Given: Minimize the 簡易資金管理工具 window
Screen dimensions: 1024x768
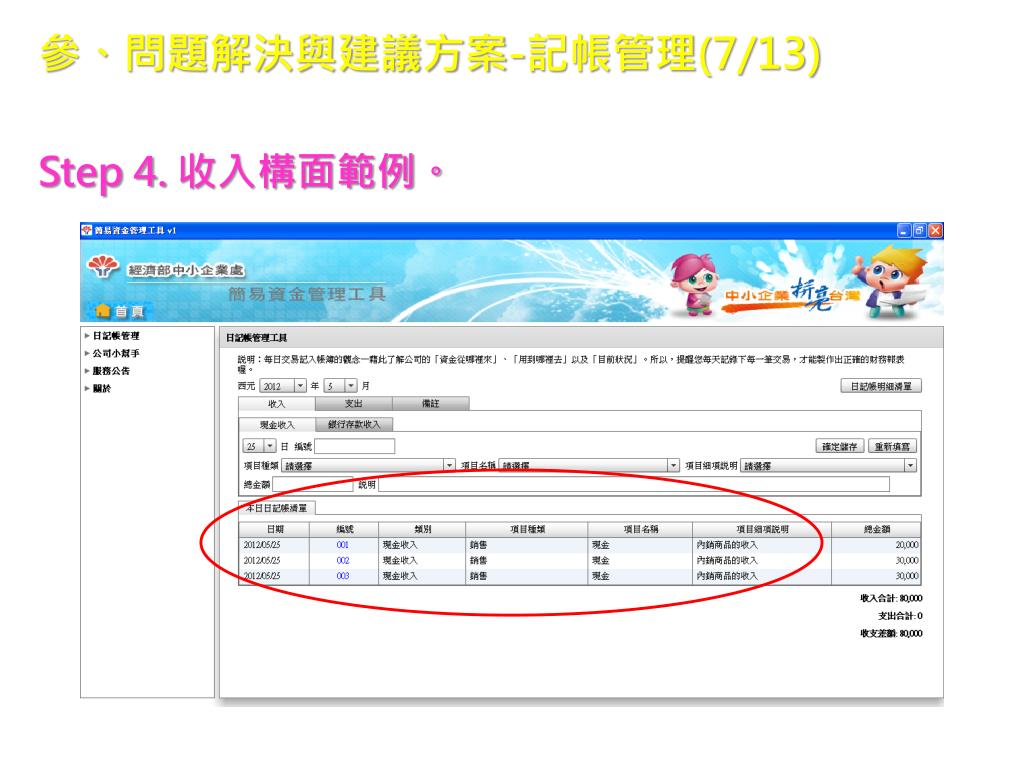Looking at the screenshot, I should pos(904,231).
